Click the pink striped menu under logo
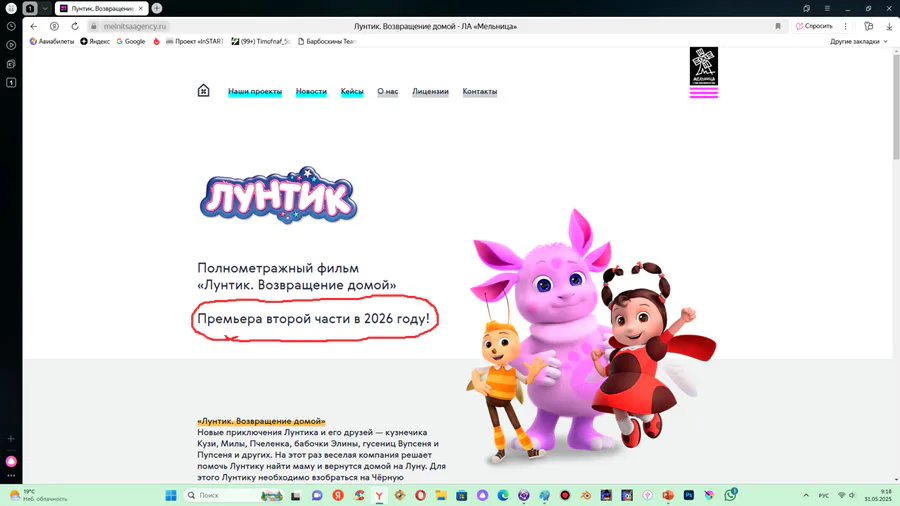Image resolution: width=900 pixels, height=506 pixels. [x=704, y=92]
